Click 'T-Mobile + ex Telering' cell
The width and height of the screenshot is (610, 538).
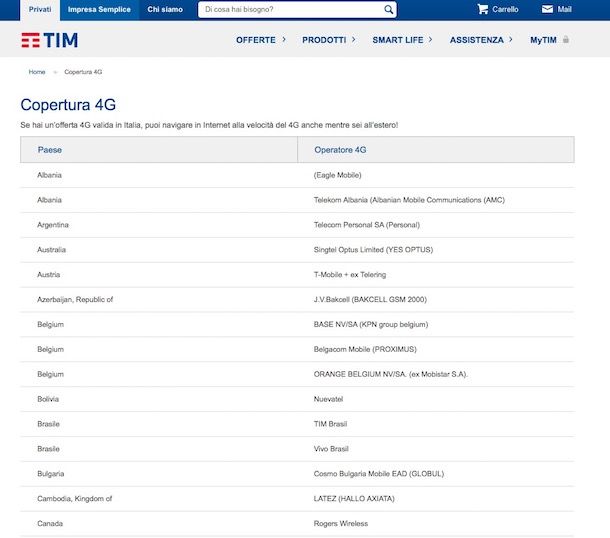pos(350,275)
